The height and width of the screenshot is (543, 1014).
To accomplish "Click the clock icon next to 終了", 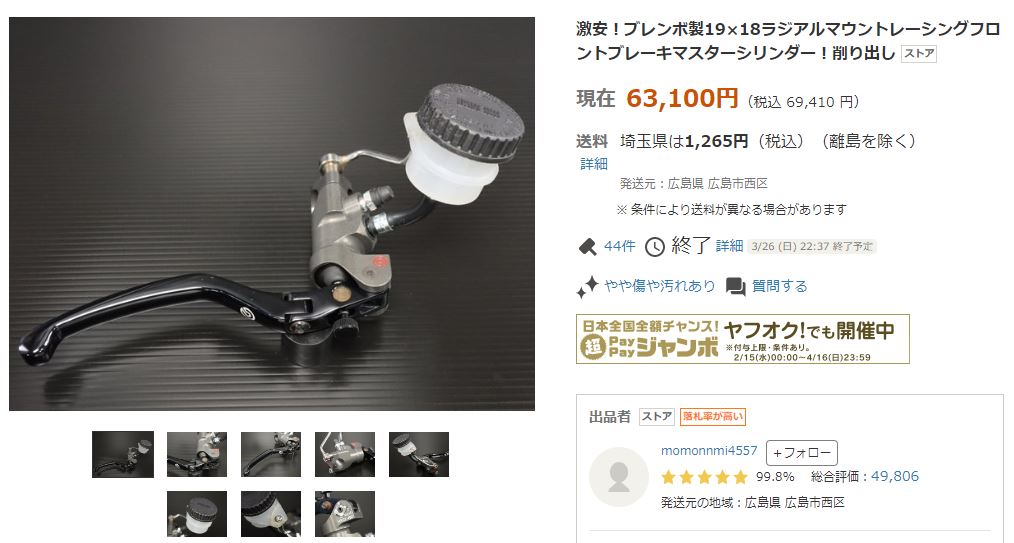I will tap(654, 247).
